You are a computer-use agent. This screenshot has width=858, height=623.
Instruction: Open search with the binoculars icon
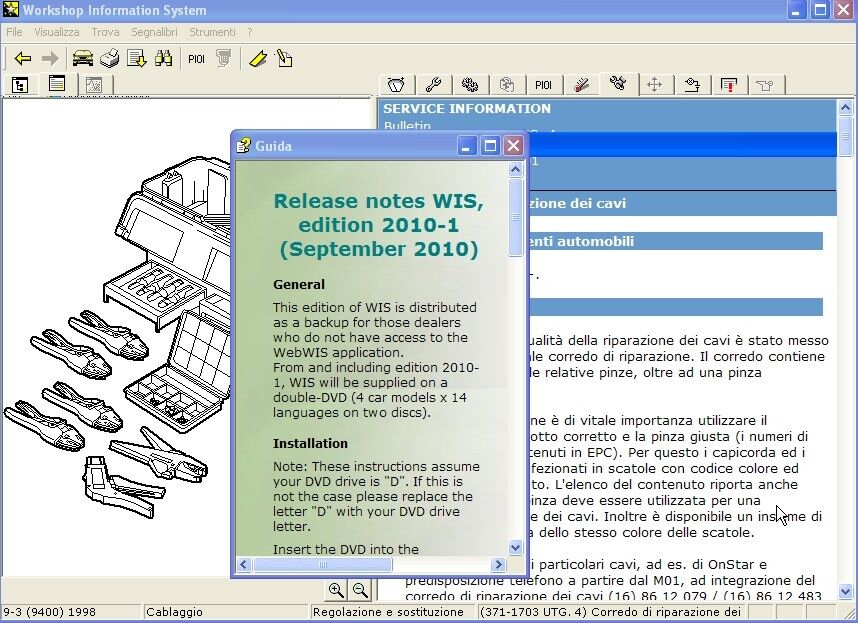(163, 59)
